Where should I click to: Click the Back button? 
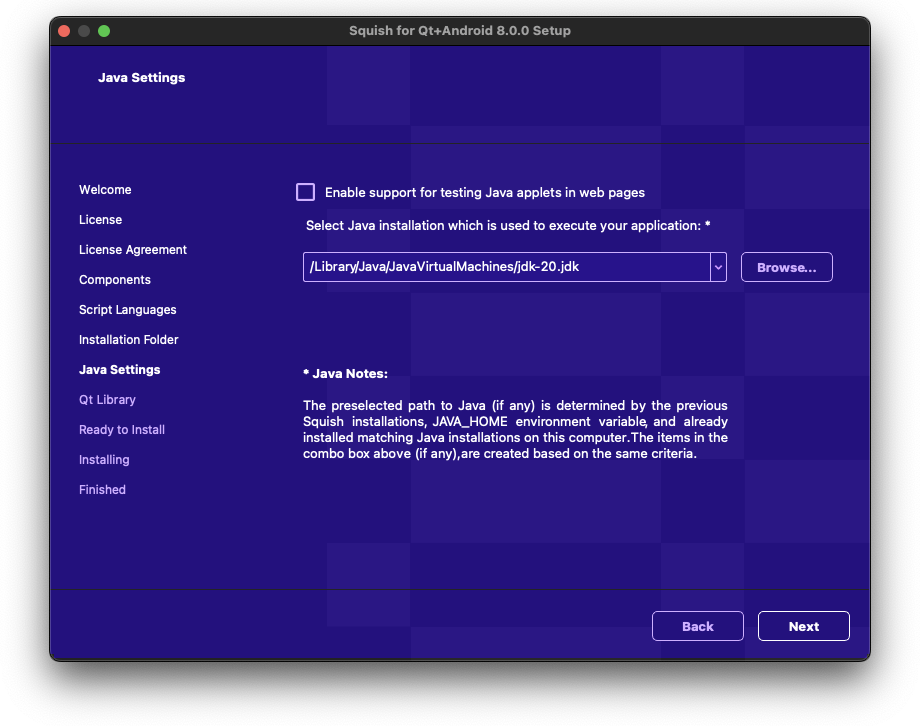[697, 626]
